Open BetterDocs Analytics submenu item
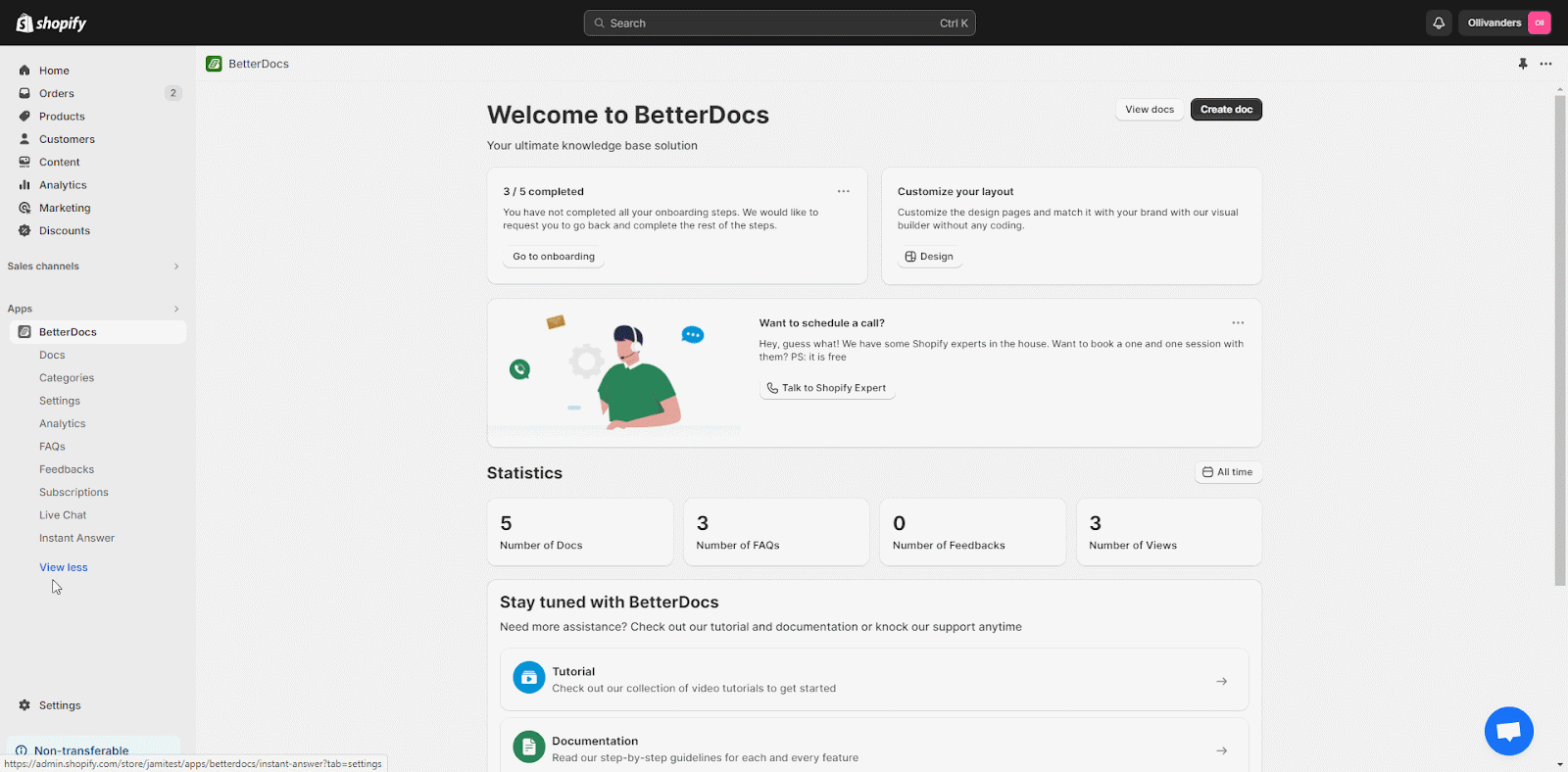Viewport: 1568px width, 772px height. click(x=63, y=423)
